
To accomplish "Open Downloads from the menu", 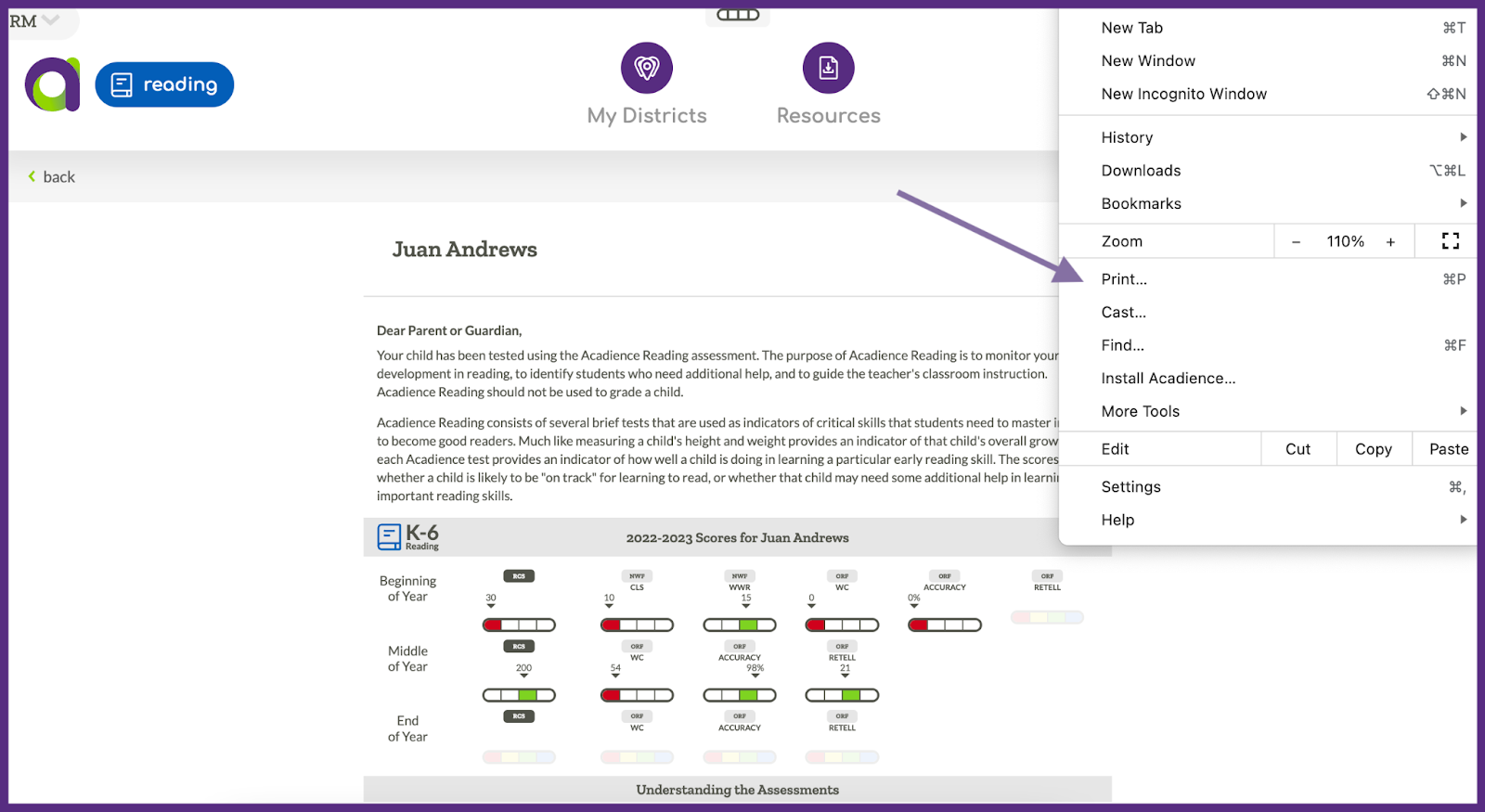I will 1268,171.
